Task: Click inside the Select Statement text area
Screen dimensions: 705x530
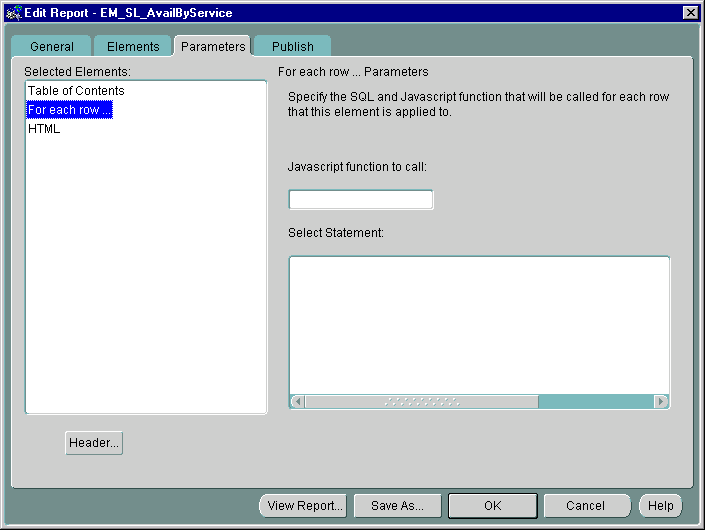Action: coord(479,325)
